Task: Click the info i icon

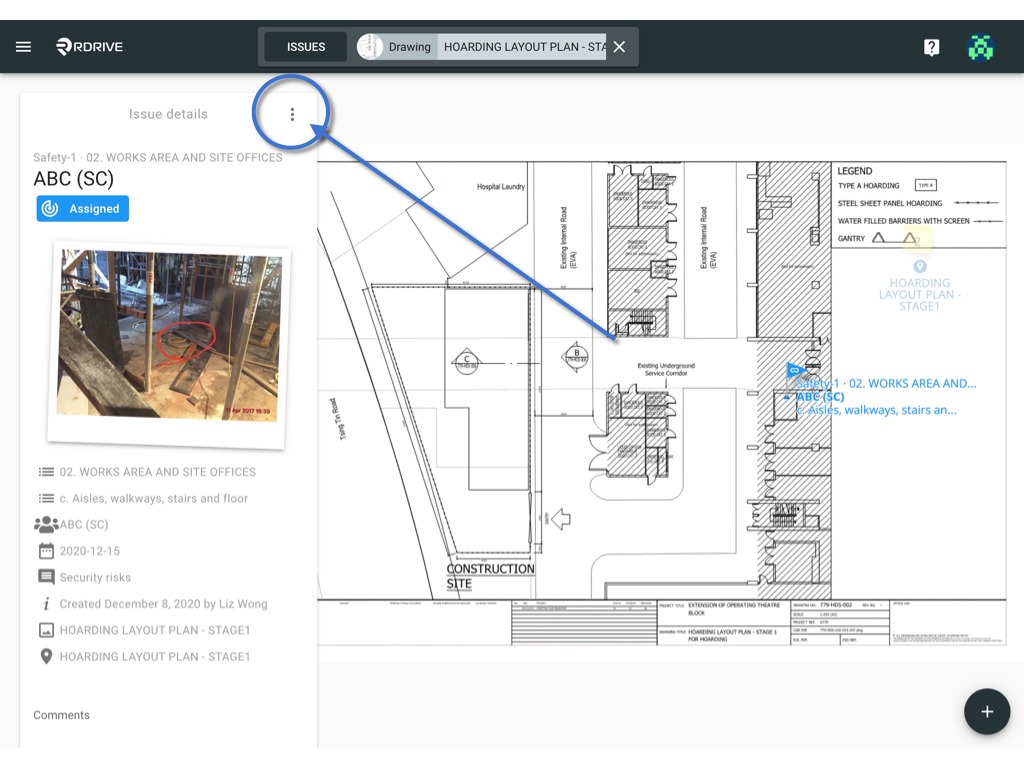Action: tap(46, 604)
